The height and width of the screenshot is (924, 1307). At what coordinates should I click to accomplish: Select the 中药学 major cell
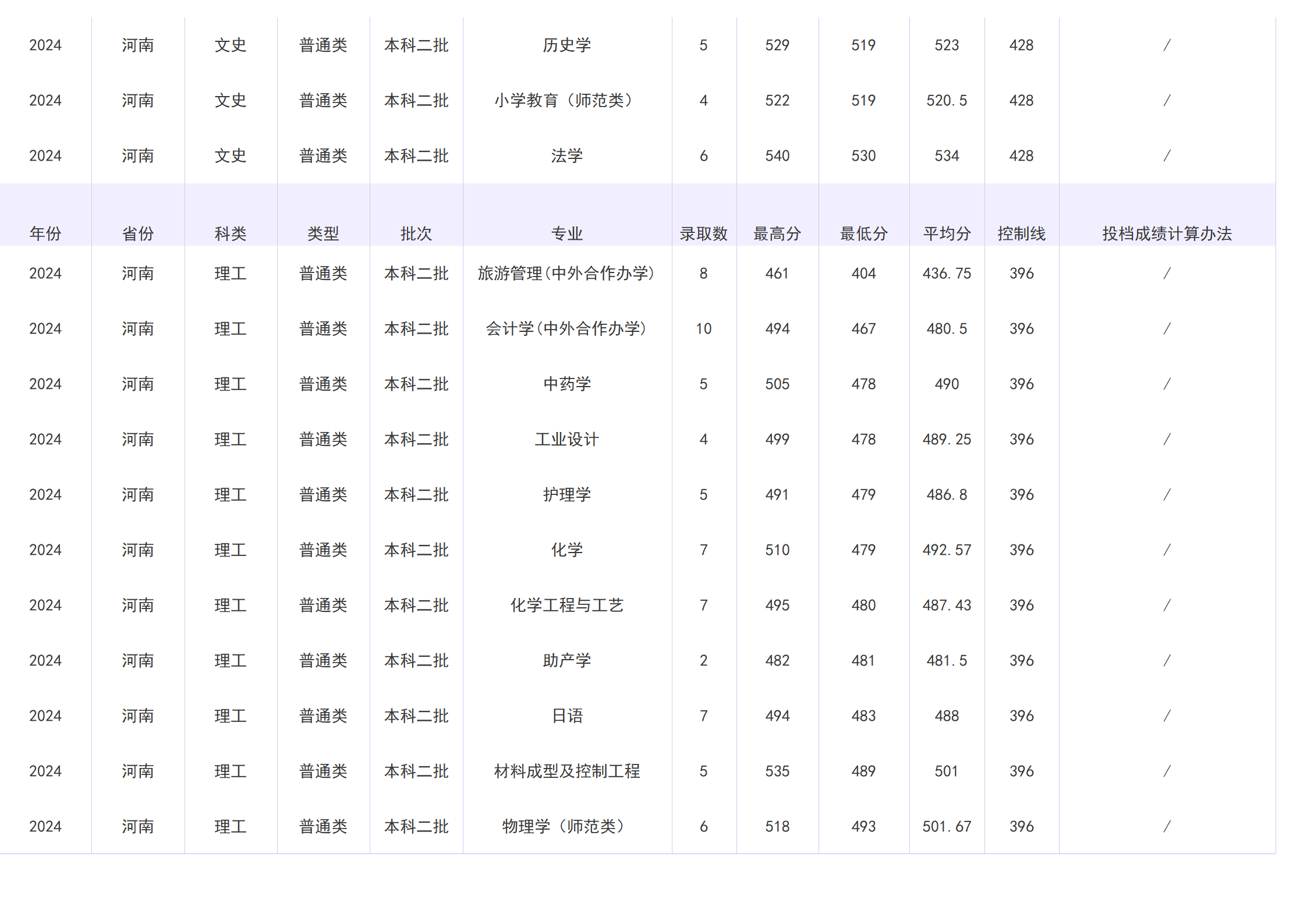coord(567,384)
